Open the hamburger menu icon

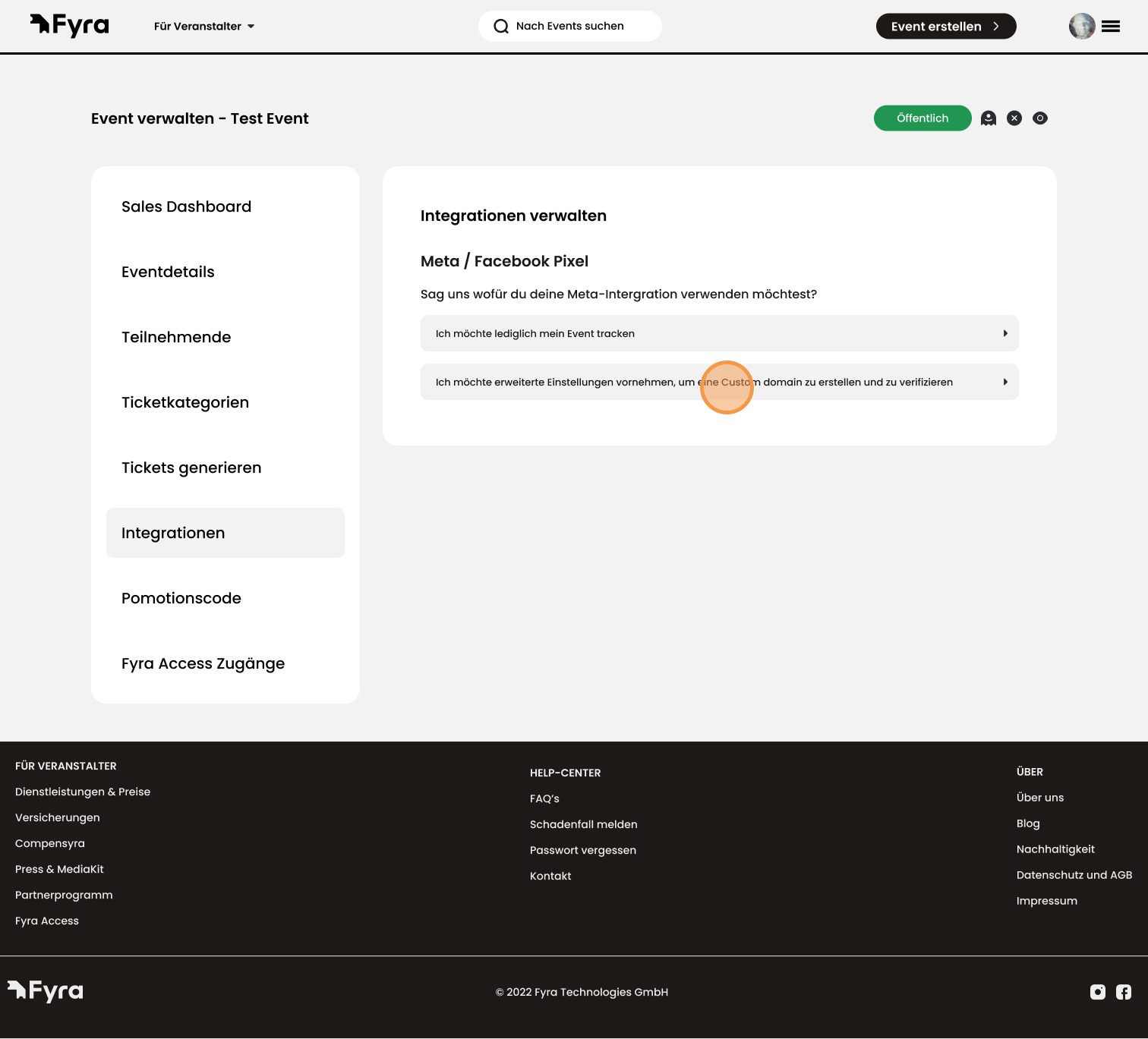click(x=1111, y=27)
